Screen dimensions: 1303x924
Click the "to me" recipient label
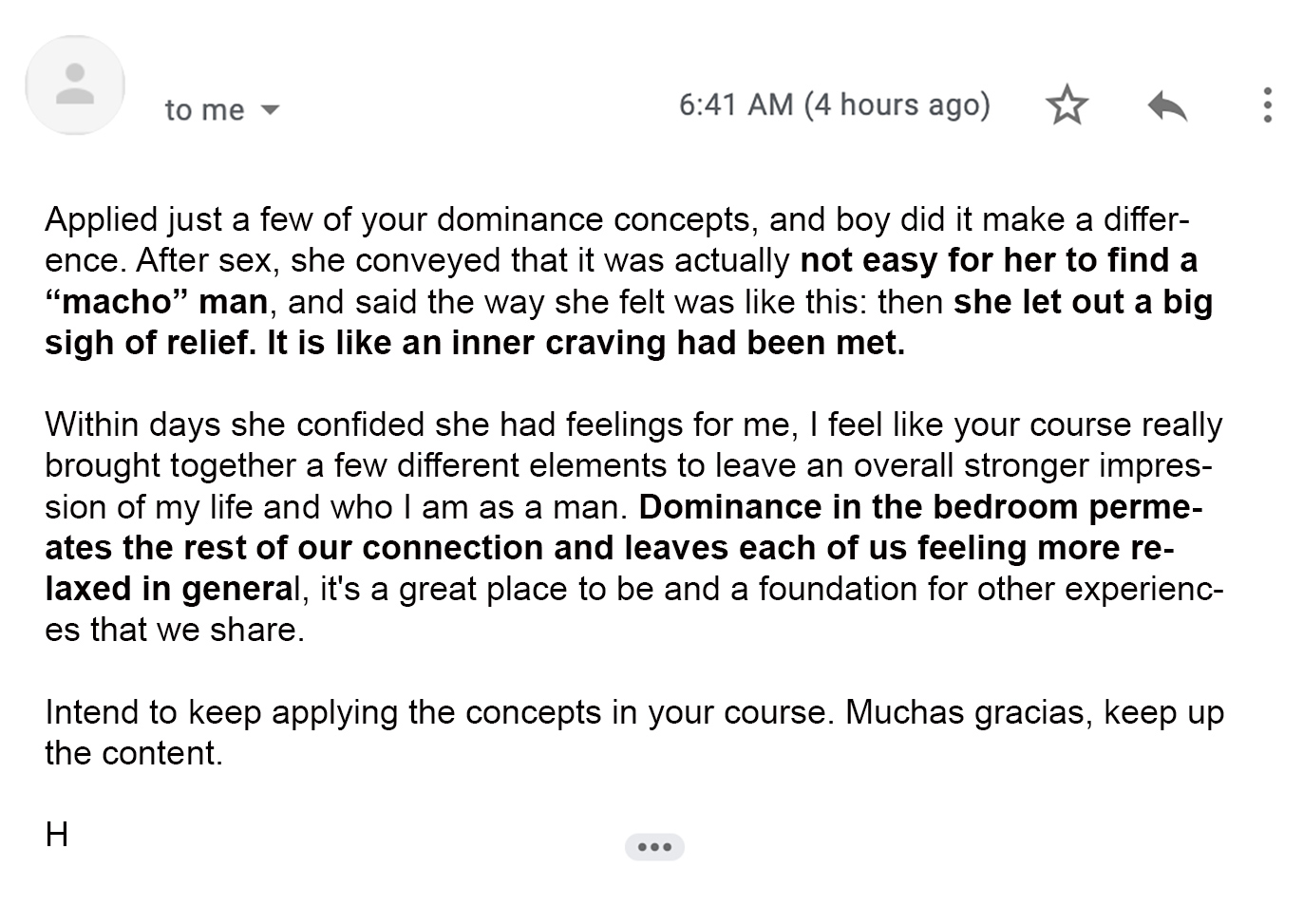[204, 110]
